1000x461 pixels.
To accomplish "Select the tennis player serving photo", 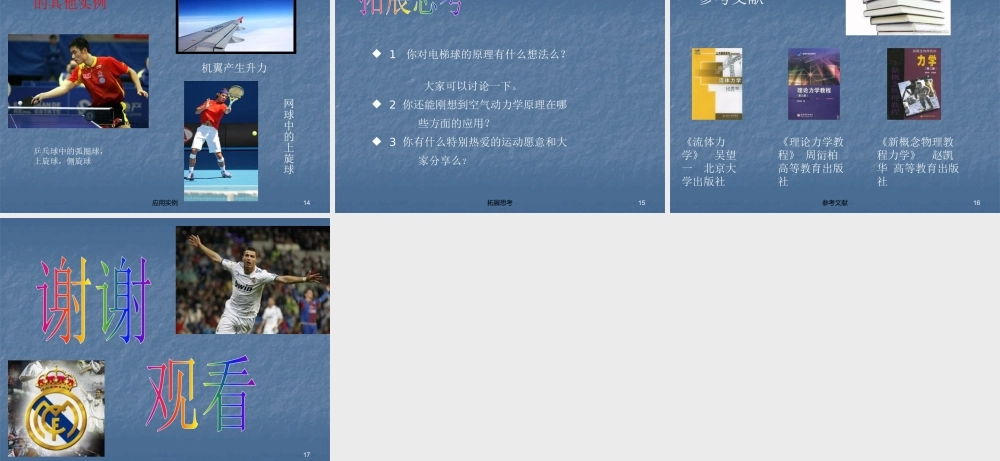I will (220, 141).
